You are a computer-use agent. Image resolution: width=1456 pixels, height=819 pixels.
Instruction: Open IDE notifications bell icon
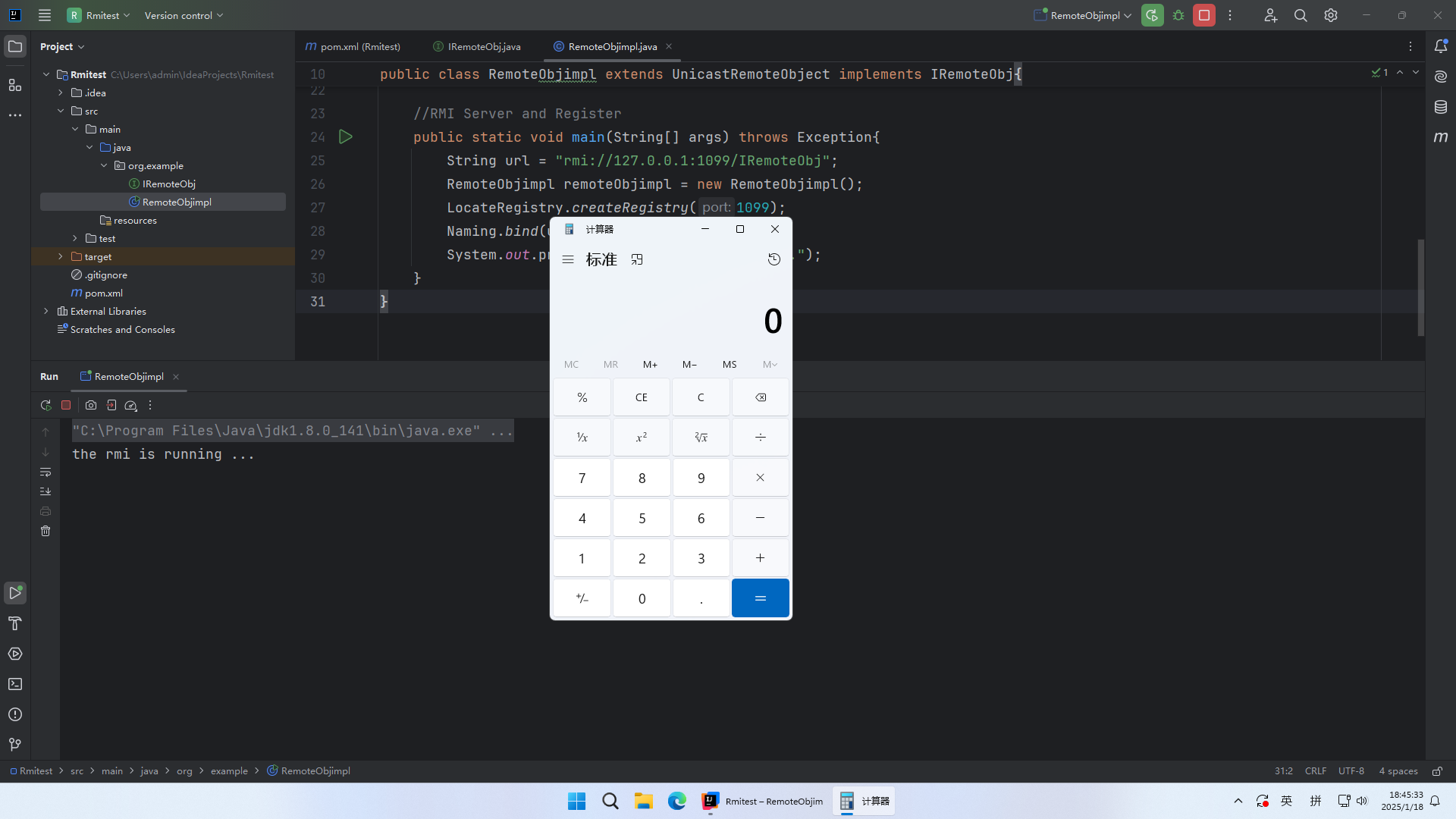1441,46
